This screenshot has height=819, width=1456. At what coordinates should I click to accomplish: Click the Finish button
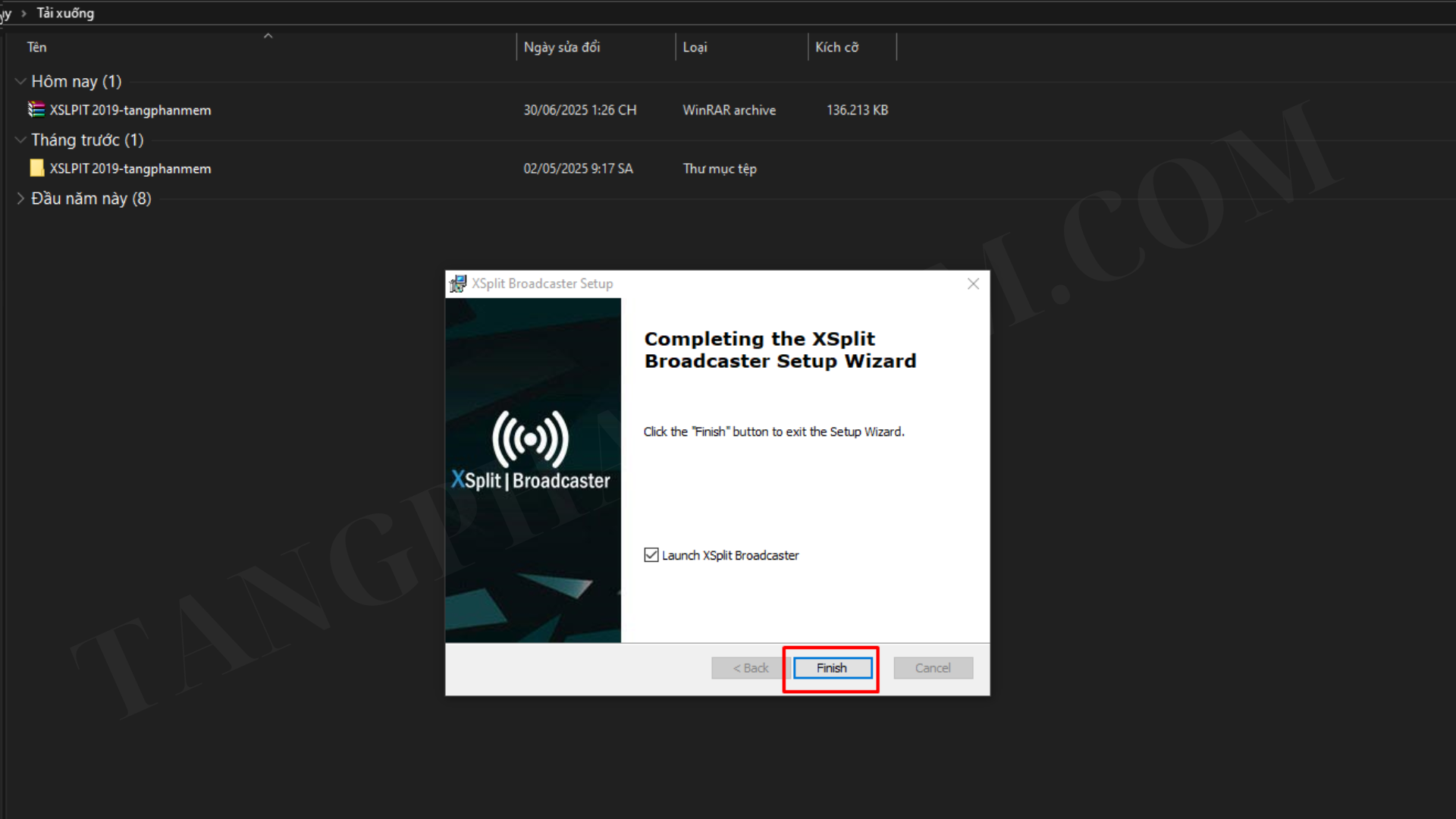pyautogui.click(x=832, y=668)
